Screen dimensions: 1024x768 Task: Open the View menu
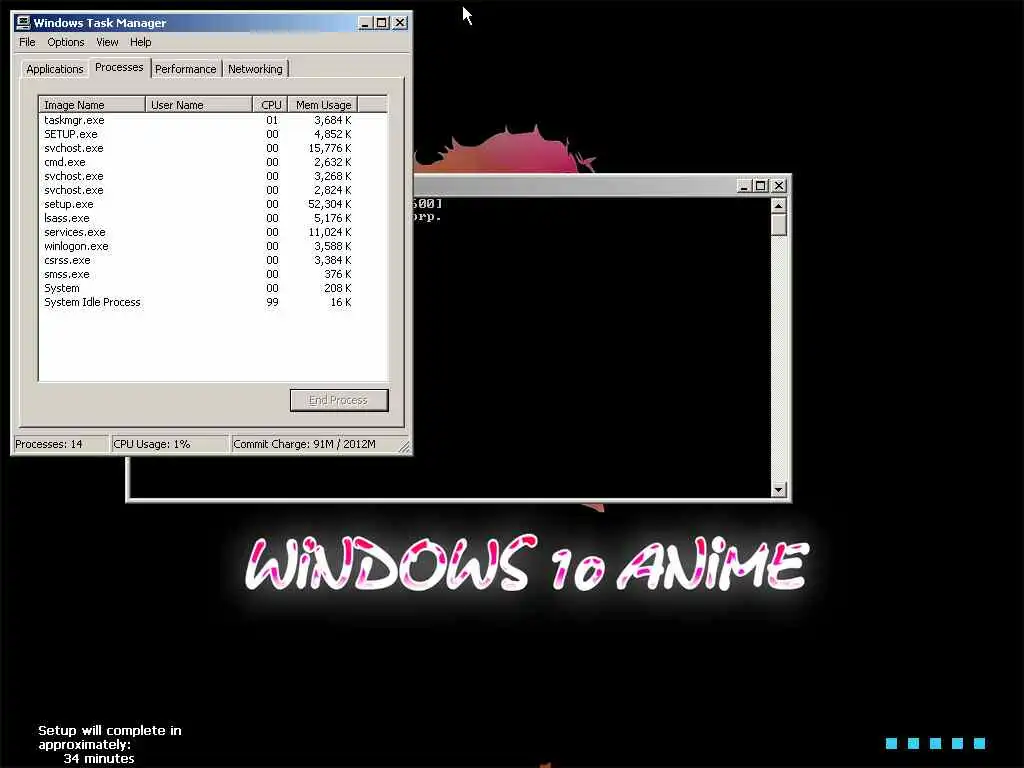pos(107,42)
